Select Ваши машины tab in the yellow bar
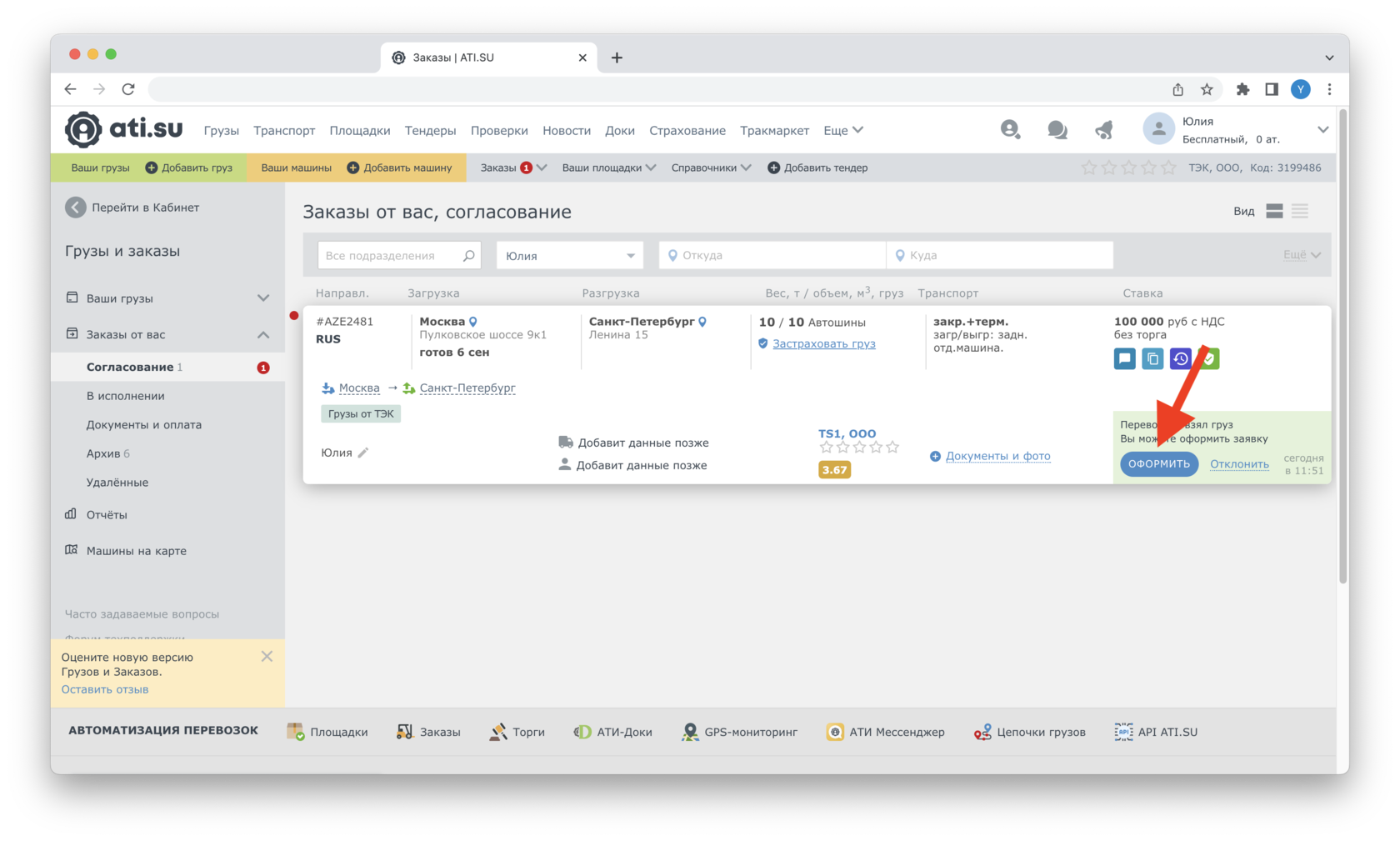1400x841 pixels. pos(296,168)
